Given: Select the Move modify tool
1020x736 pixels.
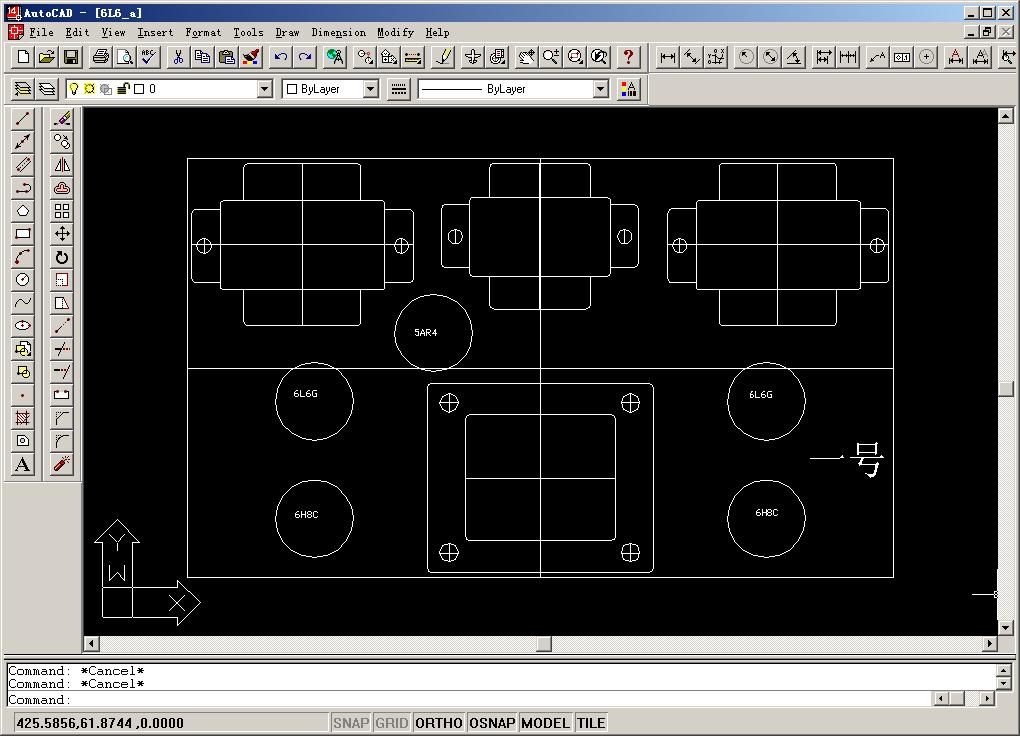Looking at the screenshot, I should point(62,234).
